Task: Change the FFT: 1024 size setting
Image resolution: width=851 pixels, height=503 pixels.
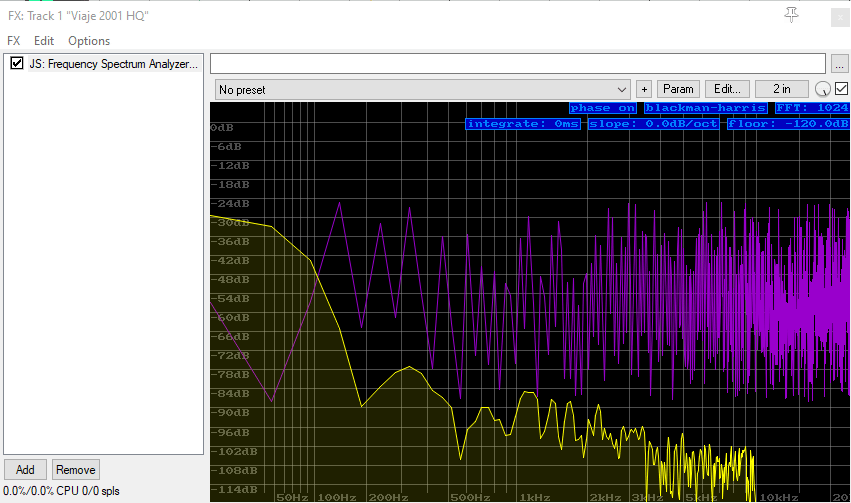Action: (812, 108)
